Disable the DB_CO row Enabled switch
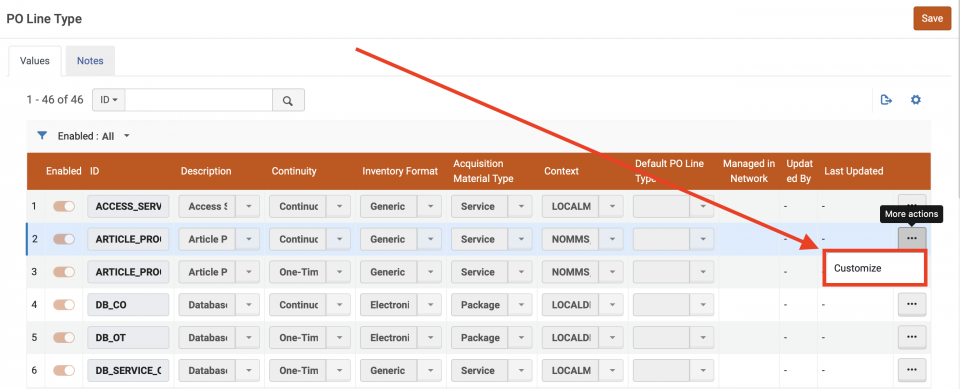 [x=64, y=304]
